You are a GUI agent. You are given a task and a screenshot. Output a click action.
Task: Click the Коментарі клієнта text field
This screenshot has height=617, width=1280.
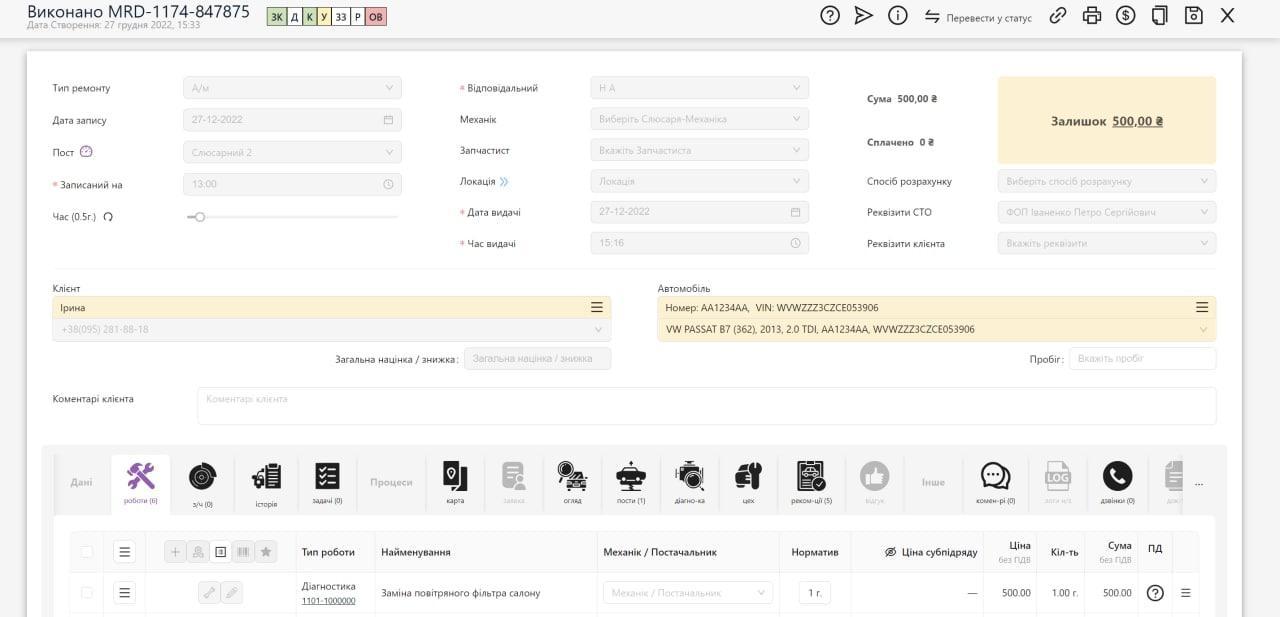706,406
